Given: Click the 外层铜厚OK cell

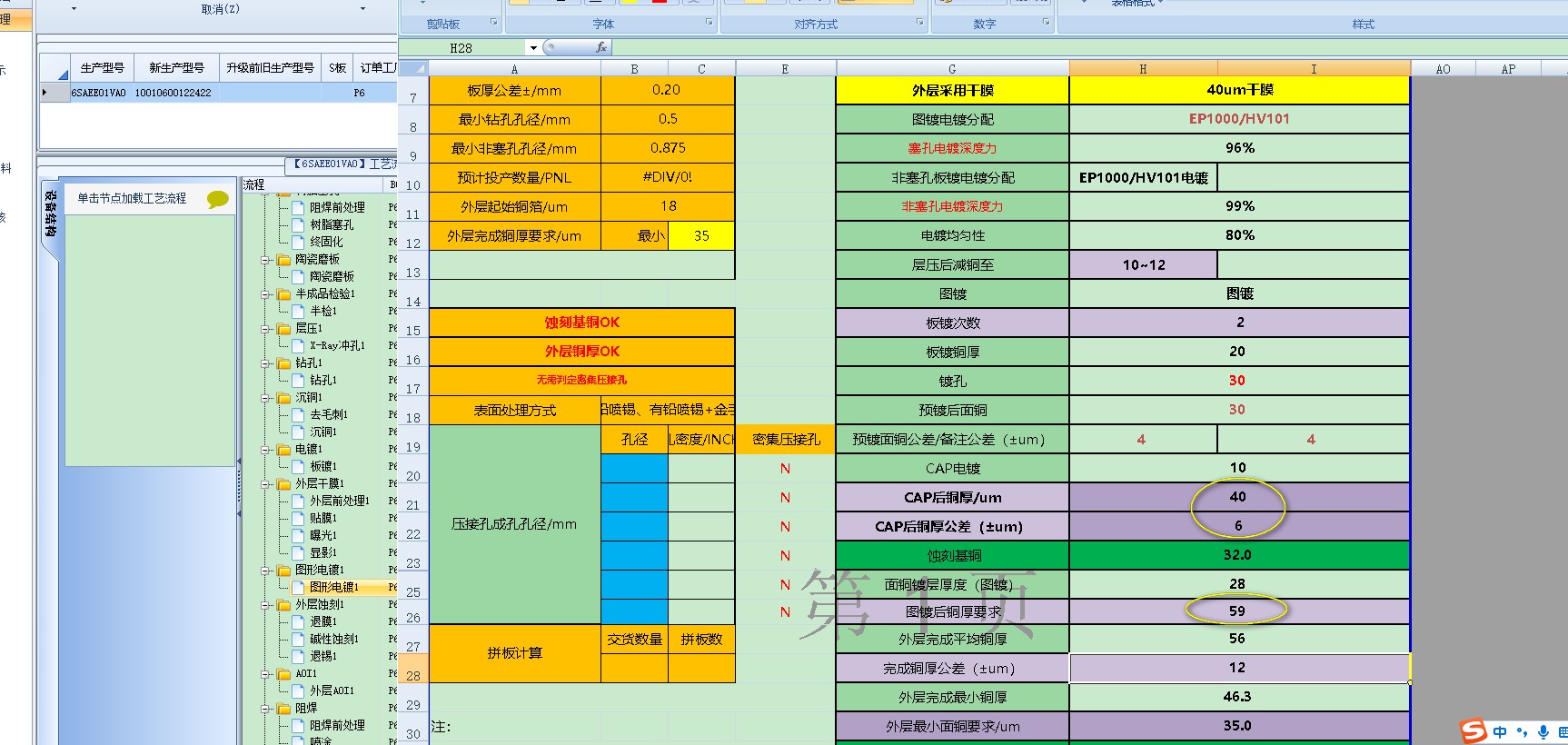Looking at the screenshot, I should [x=581, y=352].
